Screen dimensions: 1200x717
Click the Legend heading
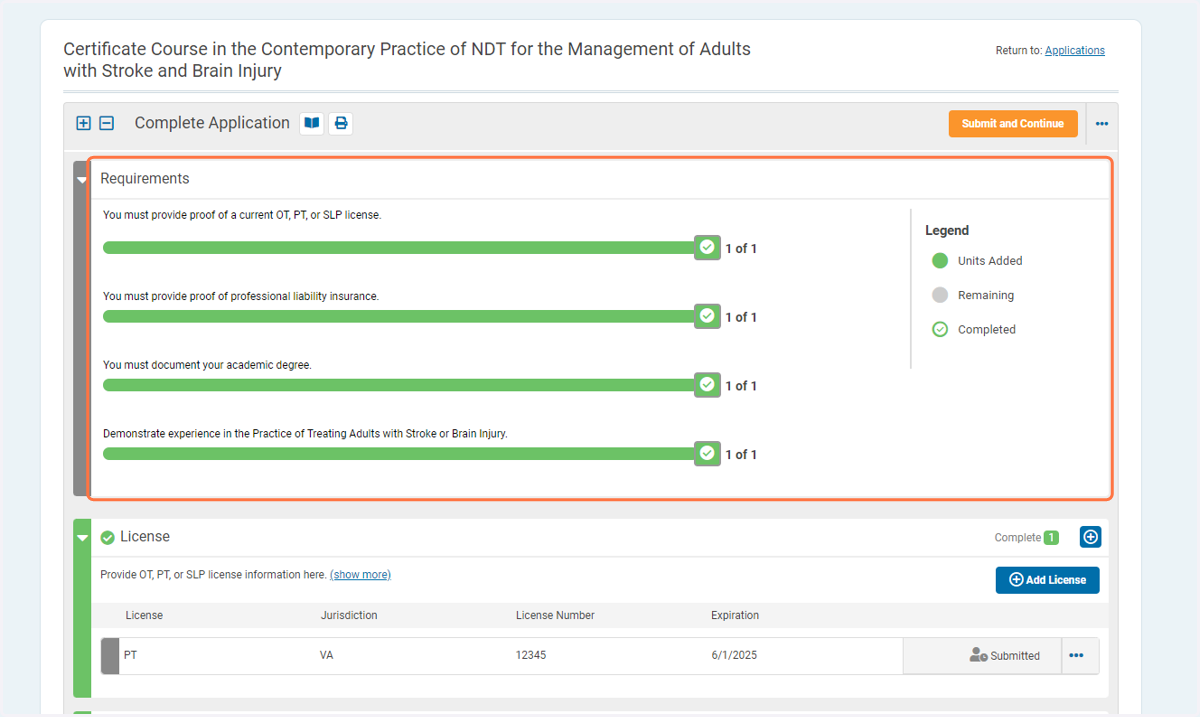pos(947,230)
